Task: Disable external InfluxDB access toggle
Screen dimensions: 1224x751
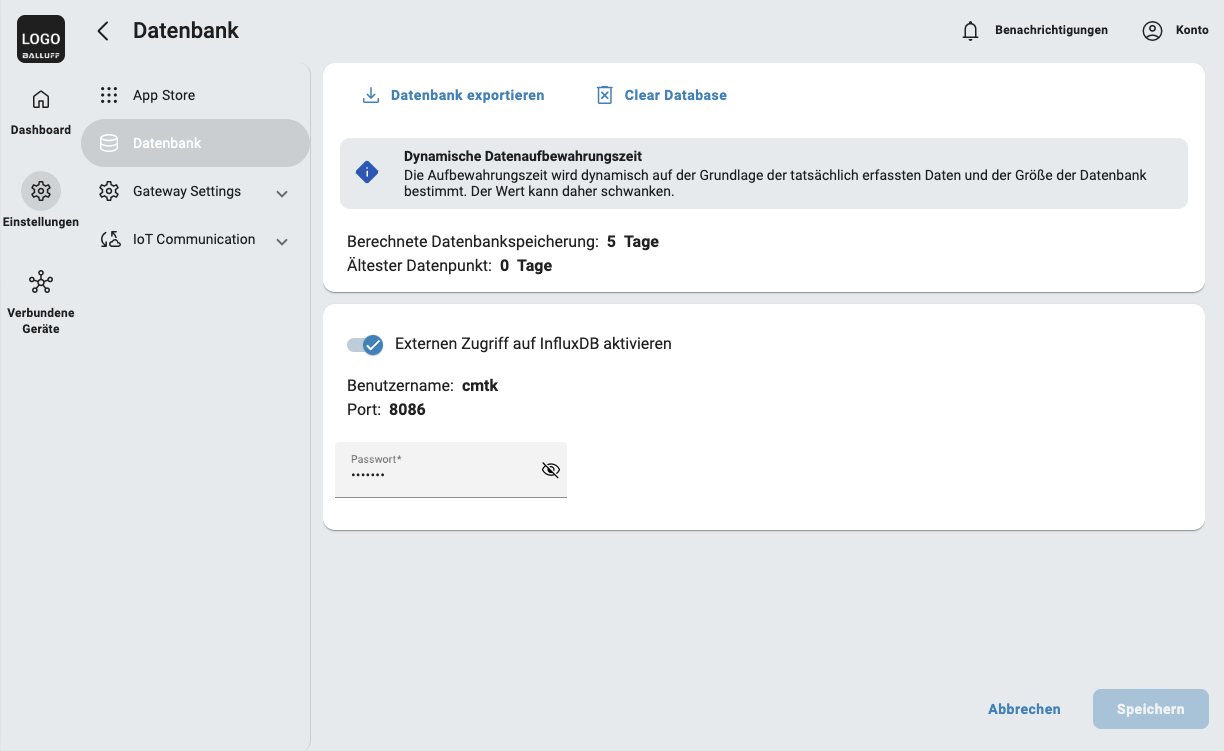Action: (365, 344)
